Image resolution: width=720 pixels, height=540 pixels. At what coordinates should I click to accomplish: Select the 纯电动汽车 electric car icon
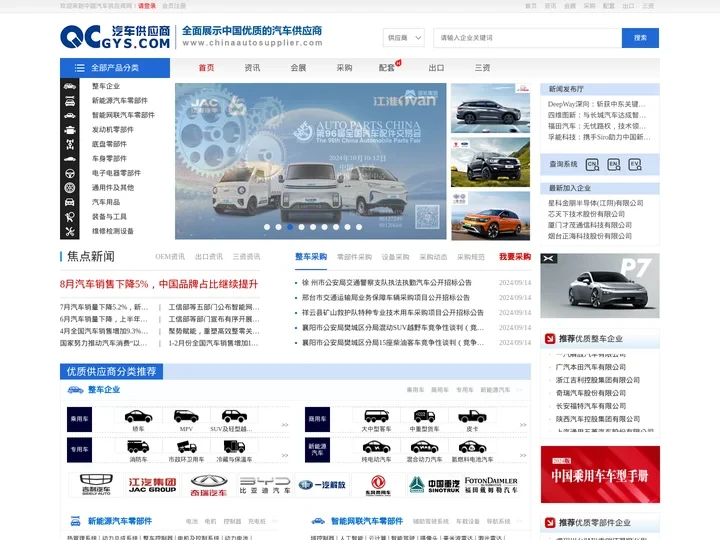pyautogui.click(x=377, y=447)
